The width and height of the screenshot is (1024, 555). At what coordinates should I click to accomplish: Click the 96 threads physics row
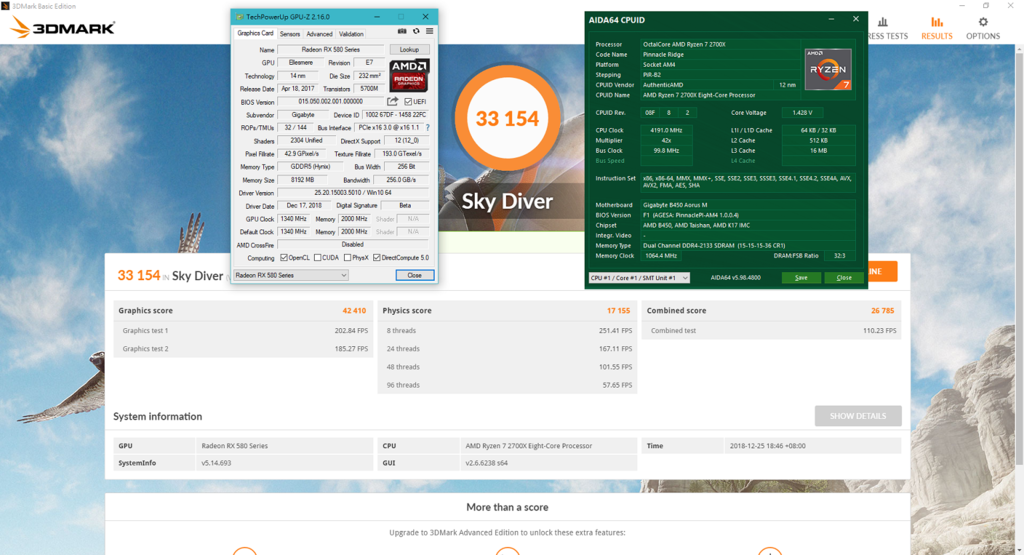coord(507,385)
